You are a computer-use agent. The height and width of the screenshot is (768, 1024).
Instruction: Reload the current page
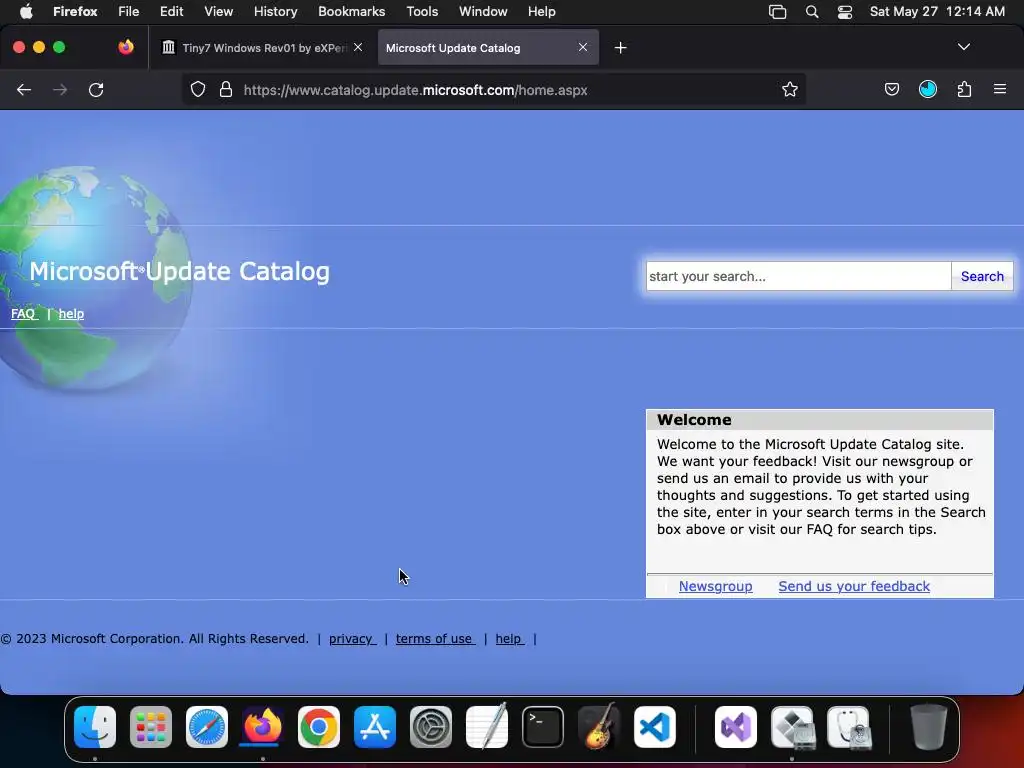pyautogui.click(x=96, y=89)
